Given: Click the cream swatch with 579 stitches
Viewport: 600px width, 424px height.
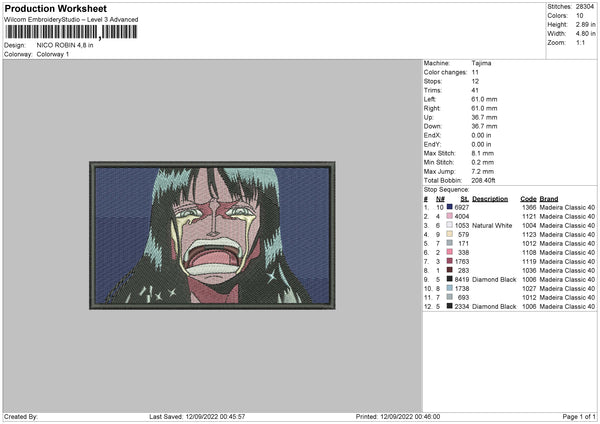Looking at the screenshot, I should [450, 234].
